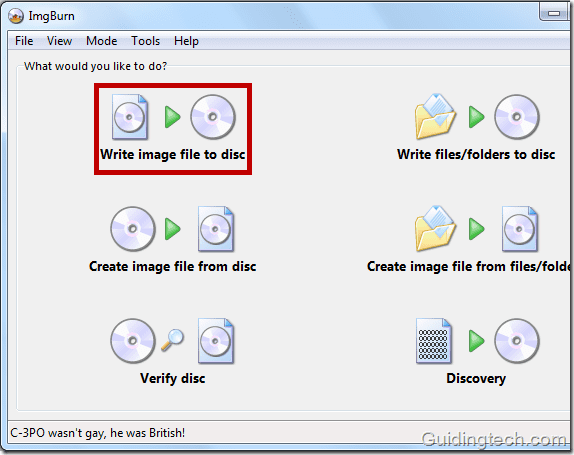The width and height of the screenshot is (574, 455).
Task: Click the Create image file from files/folders label
Action: click(468, 266)
